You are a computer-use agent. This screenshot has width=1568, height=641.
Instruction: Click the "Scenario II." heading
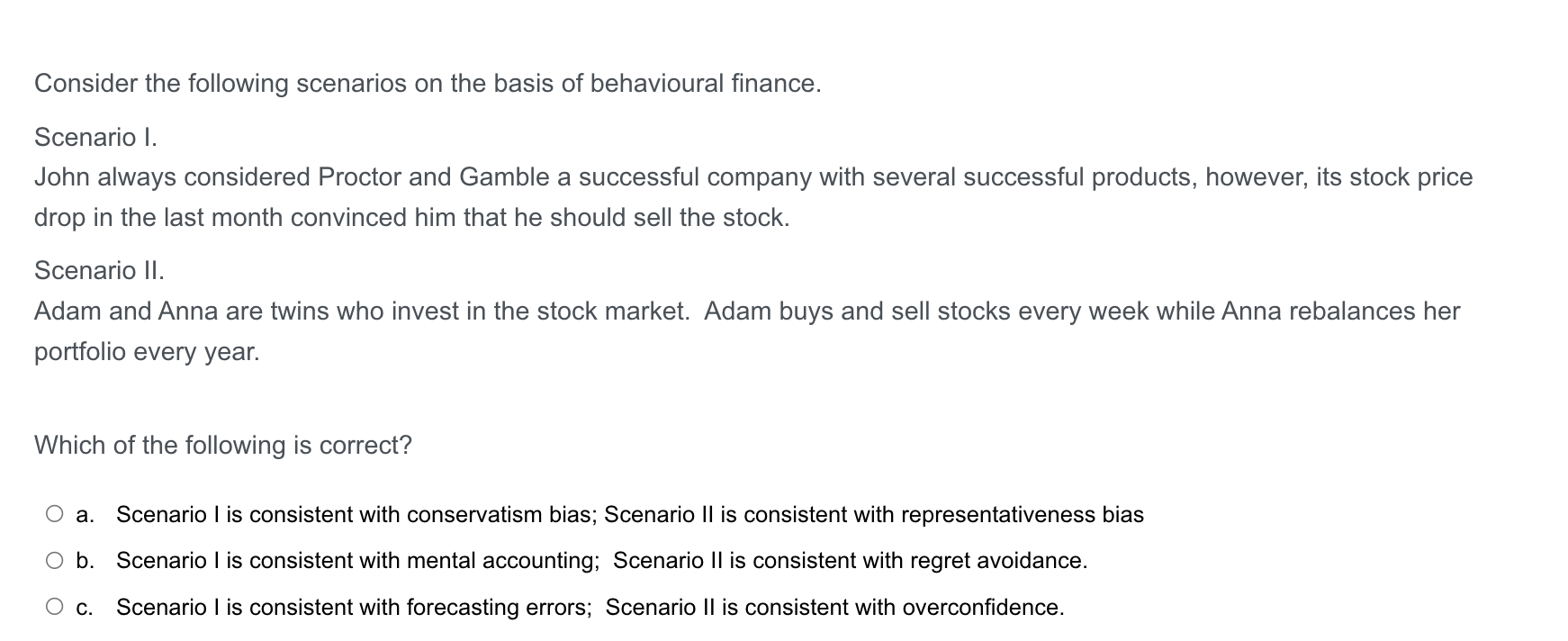pos(99,270)
